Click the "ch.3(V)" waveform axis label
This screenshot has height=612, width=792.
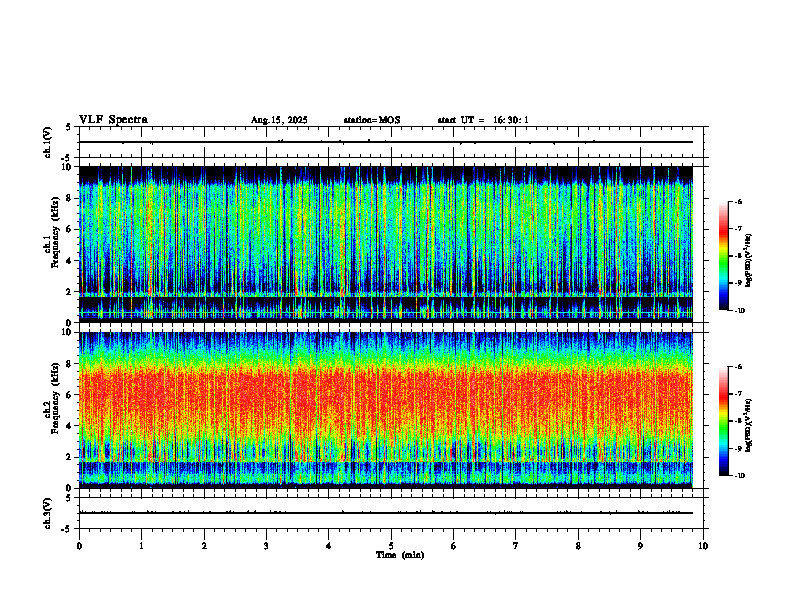pos(48,513)
